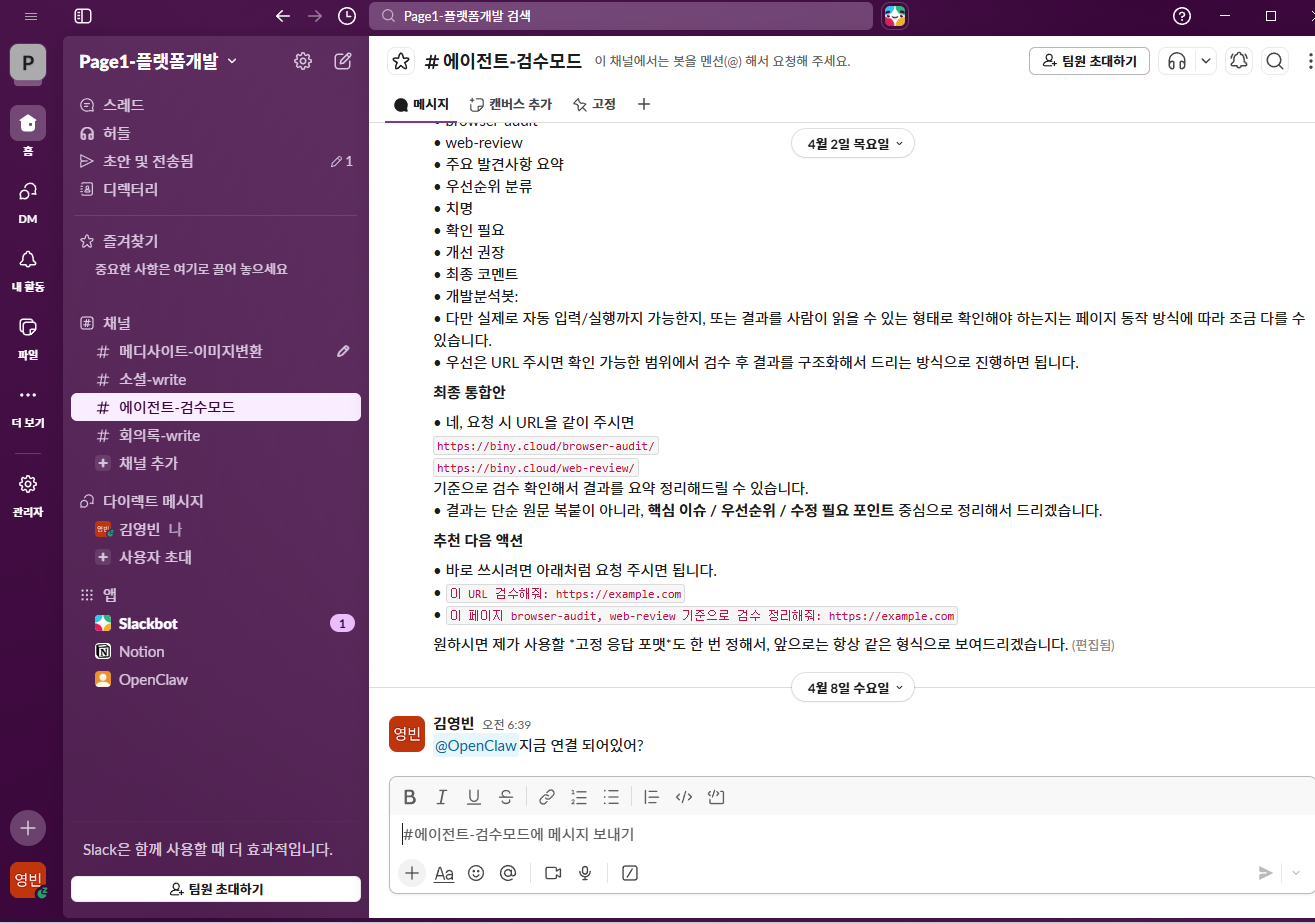Open the 고정 tab of the channel
Image resolution: width=1315 pixels, height=924 pixels.
click(x=594, y=104)
